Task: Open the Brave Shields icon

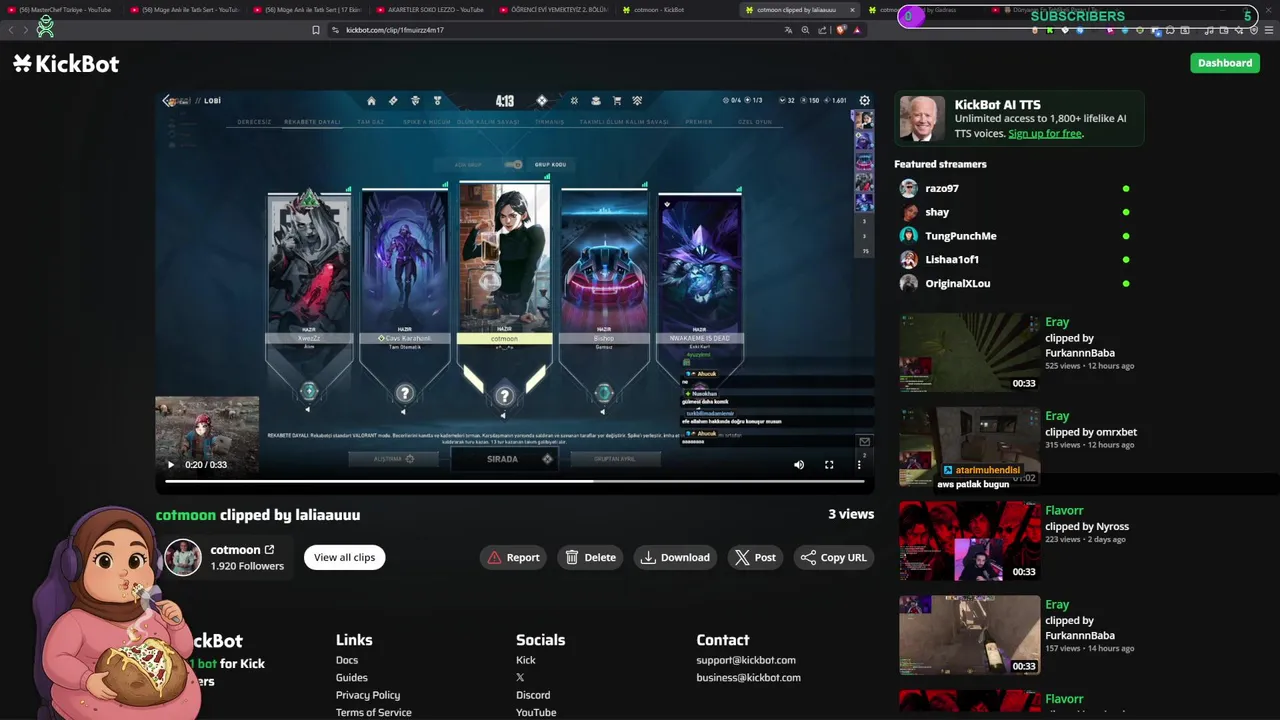Action: coord(841,30)
